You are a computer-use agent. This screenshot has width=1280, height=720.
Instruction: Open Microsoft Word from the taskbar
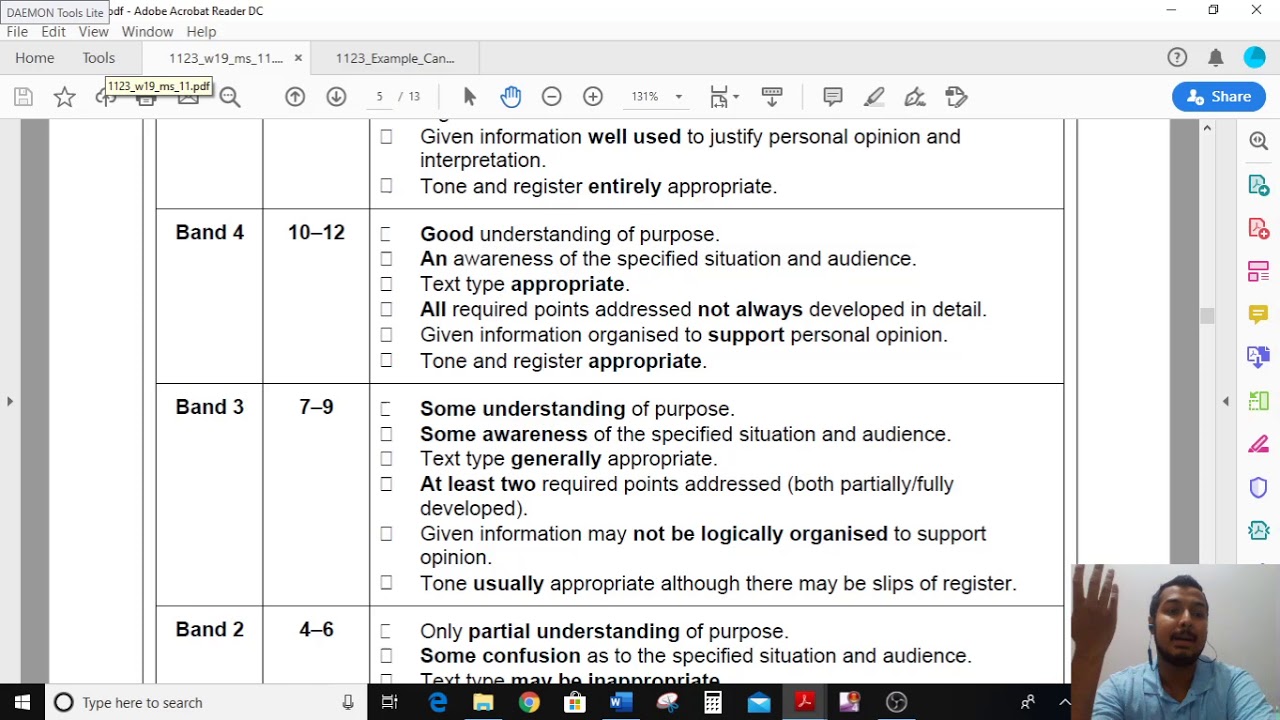click(x=621, y=702)
